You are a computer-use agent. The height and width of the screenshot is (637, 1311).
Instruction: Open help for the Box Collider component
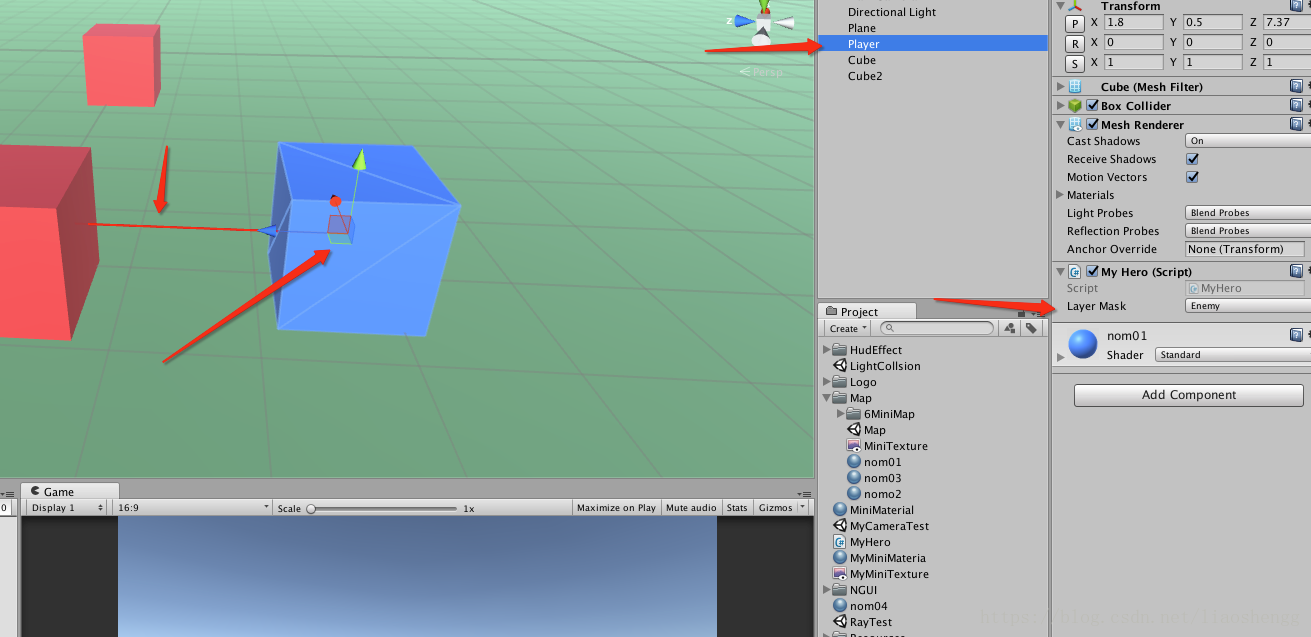pos(1297,105)
